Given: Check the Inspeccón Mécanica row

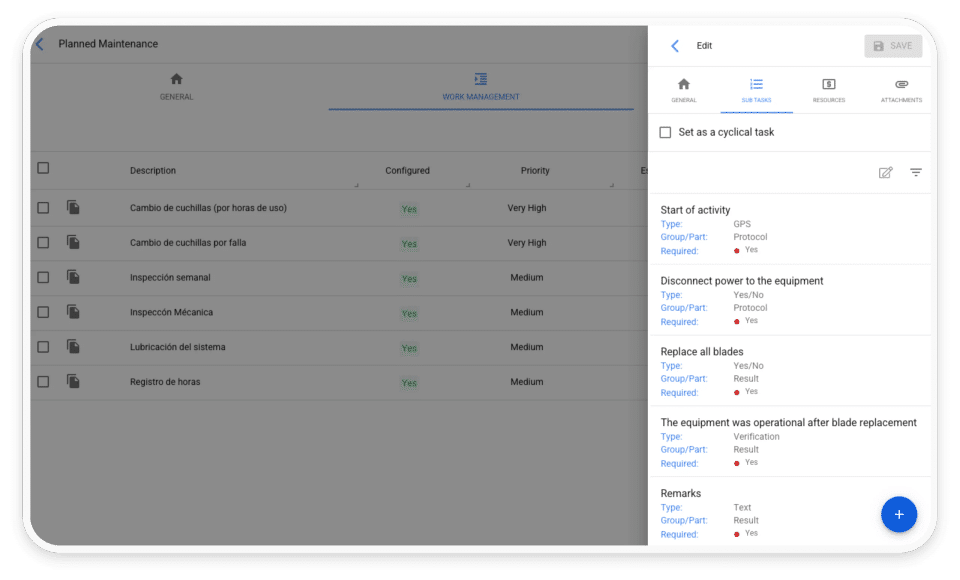Looking at the screenshot, I should 43,312.
